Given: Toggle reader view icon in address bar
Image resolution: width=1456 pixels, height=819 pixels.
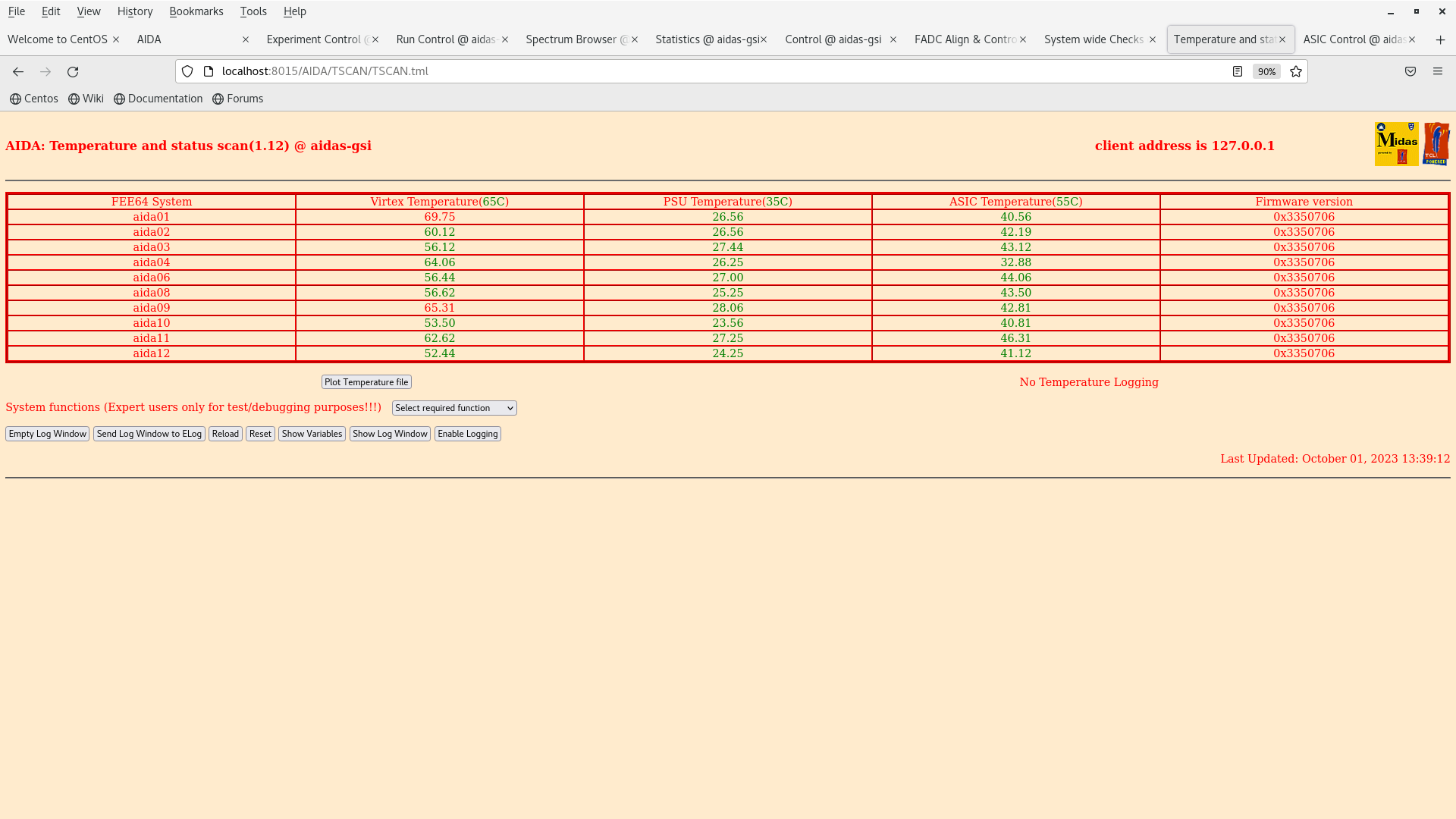Looking at the screenshot, I should [1238, 71].
